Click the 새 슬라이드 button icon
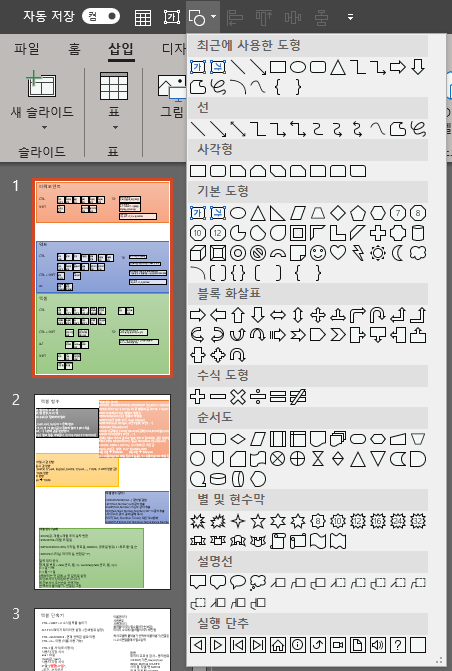 click(x=41, y=84)
